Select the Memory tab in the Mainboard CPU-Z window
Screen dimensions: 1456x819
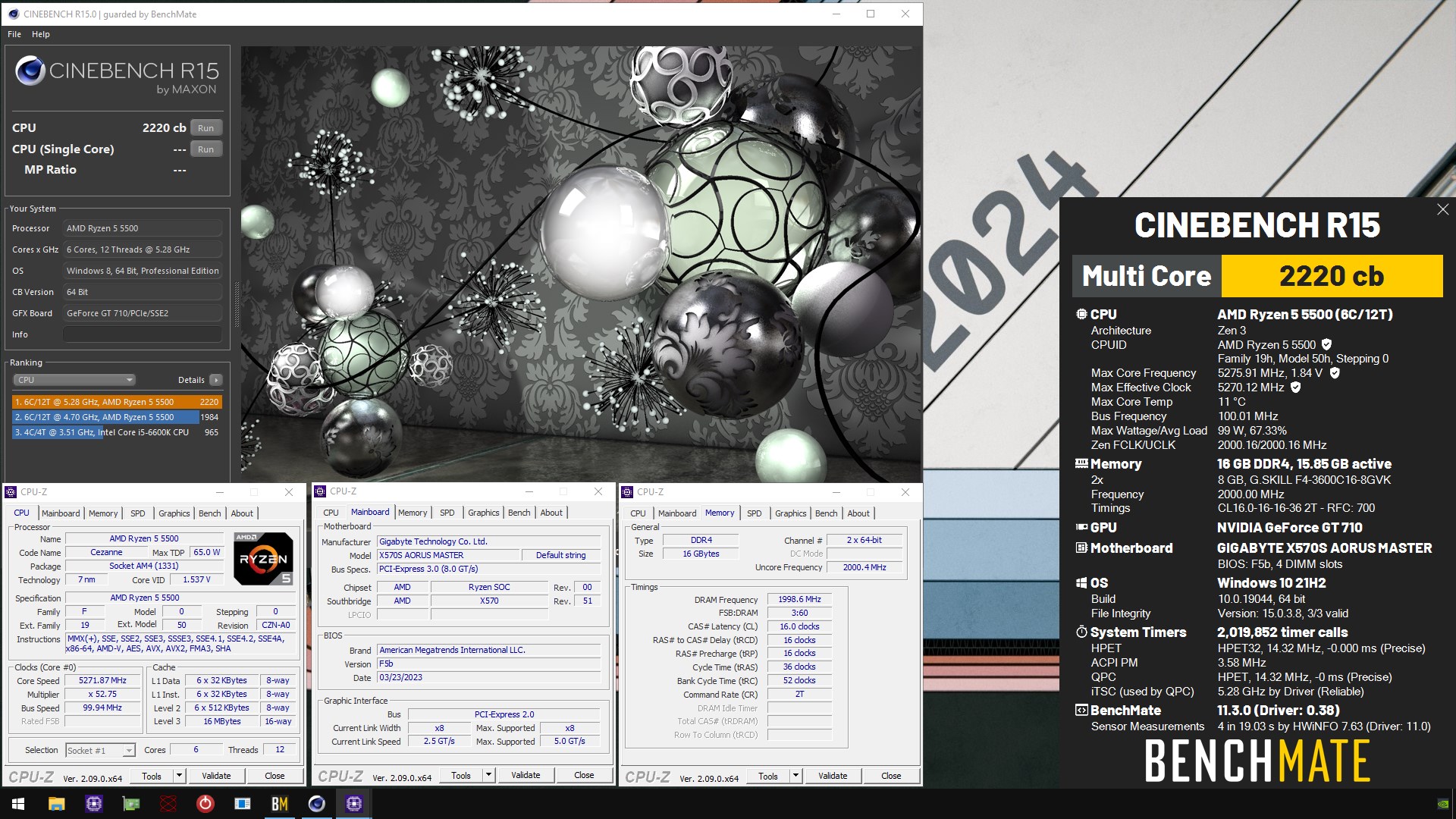click(413, 513)
